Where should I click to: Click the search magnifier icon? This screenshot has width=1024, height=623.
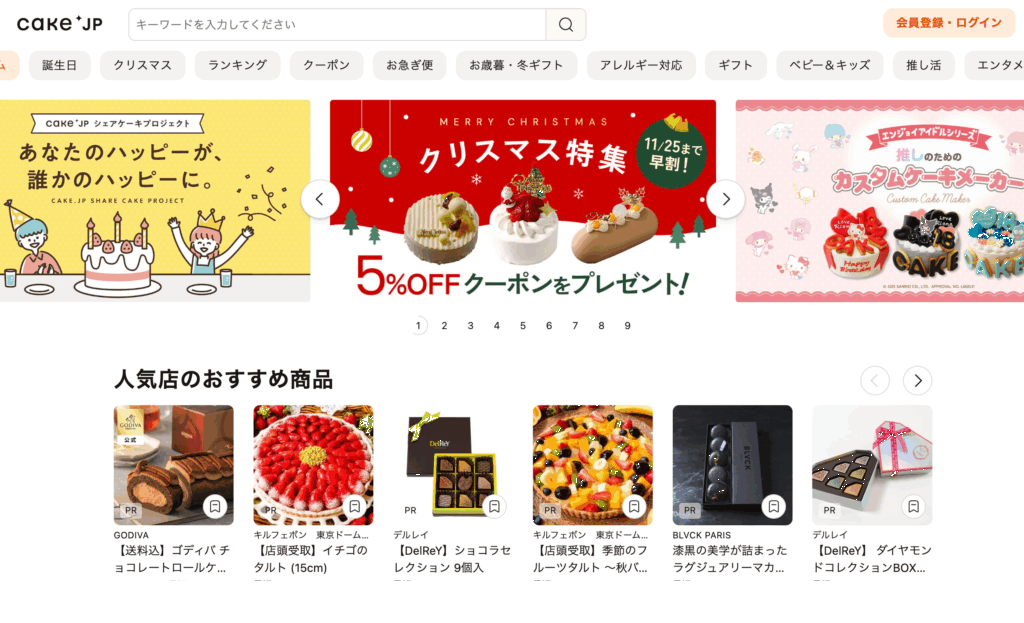[566, 25]
